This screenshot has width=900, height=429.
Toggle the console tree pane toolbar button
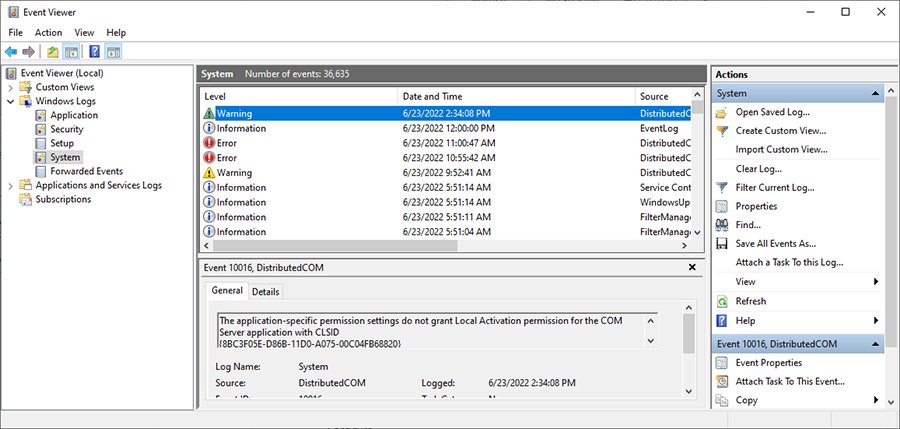click(72, 52)
